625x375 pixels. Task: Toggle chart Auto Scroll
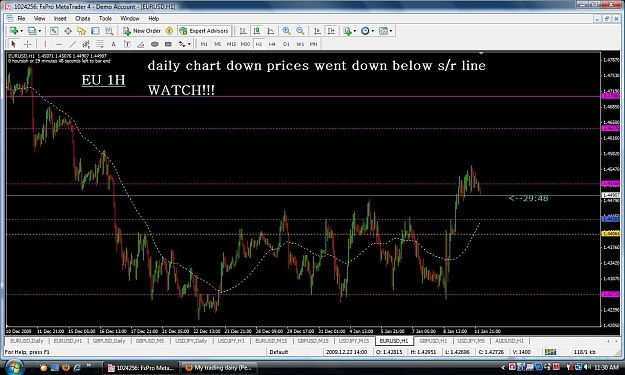pyautogui.click(x=317, y=31)
